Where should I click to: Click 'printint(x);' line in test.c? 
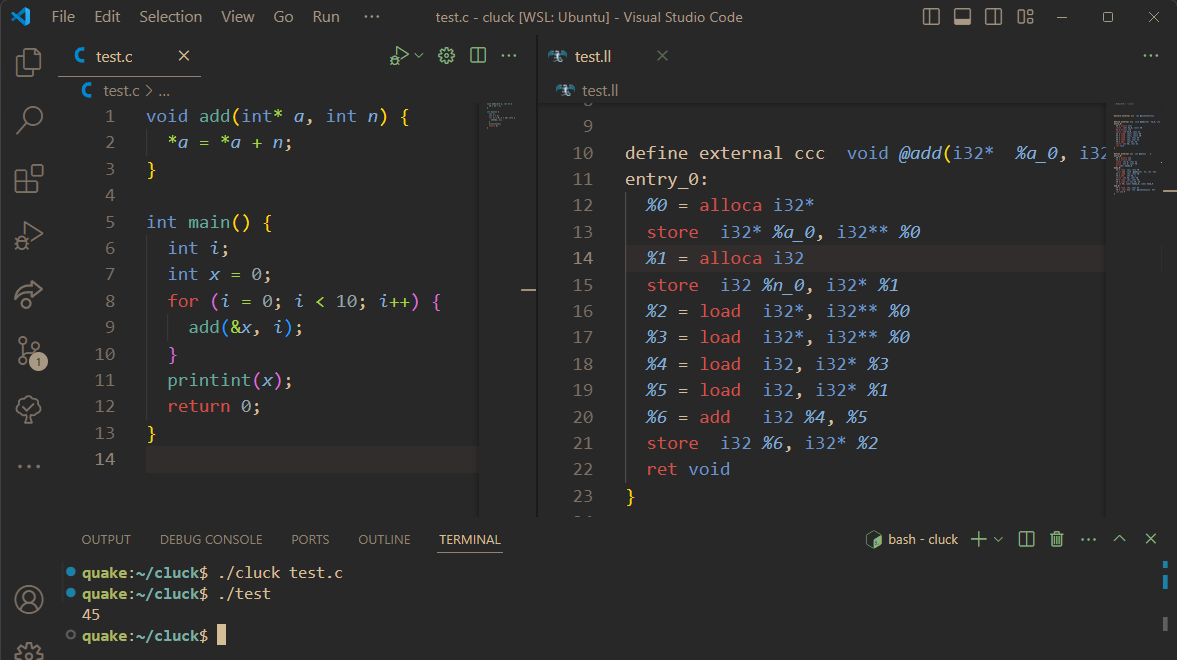click(230, 380)
